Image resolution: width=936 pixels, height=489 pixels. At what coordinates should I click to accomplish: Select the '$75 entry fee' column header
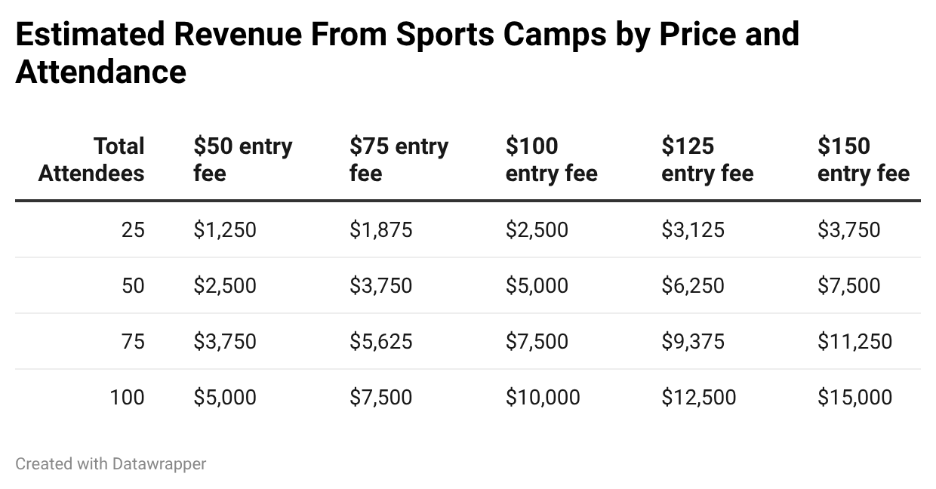(399, 160)
